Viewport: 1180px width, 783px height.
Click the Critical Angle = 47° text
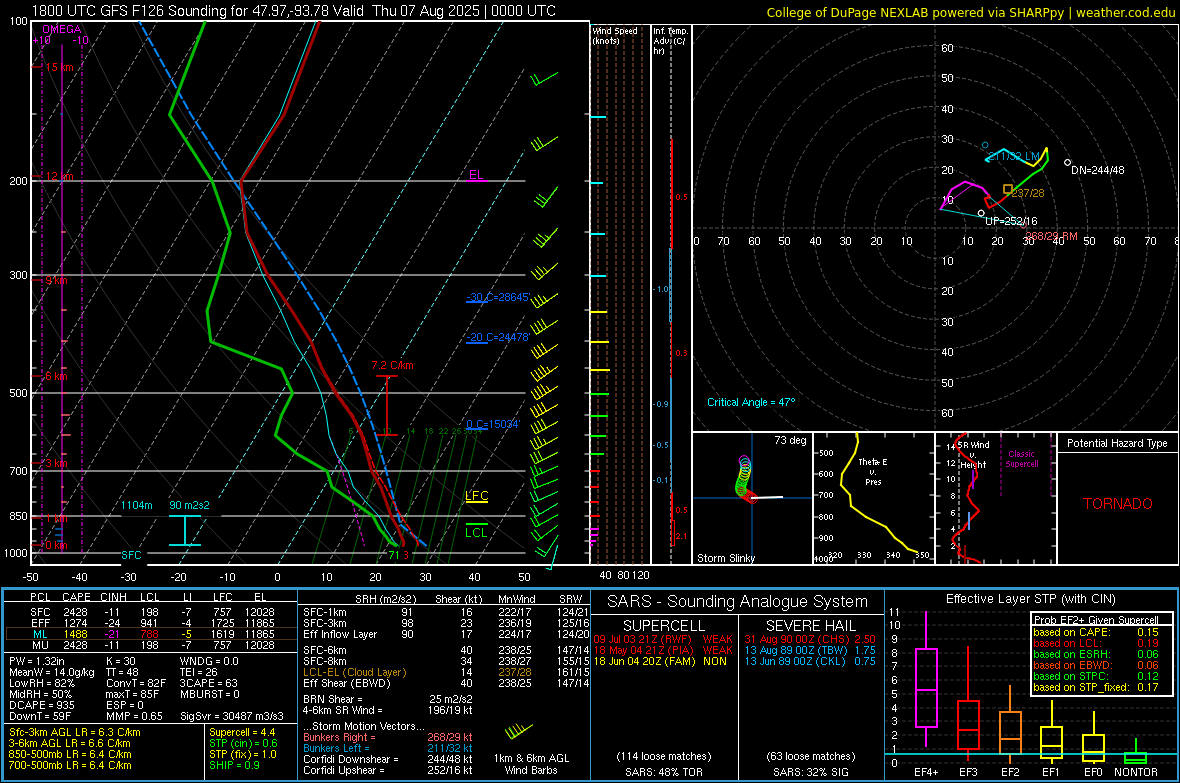point(751,402)
